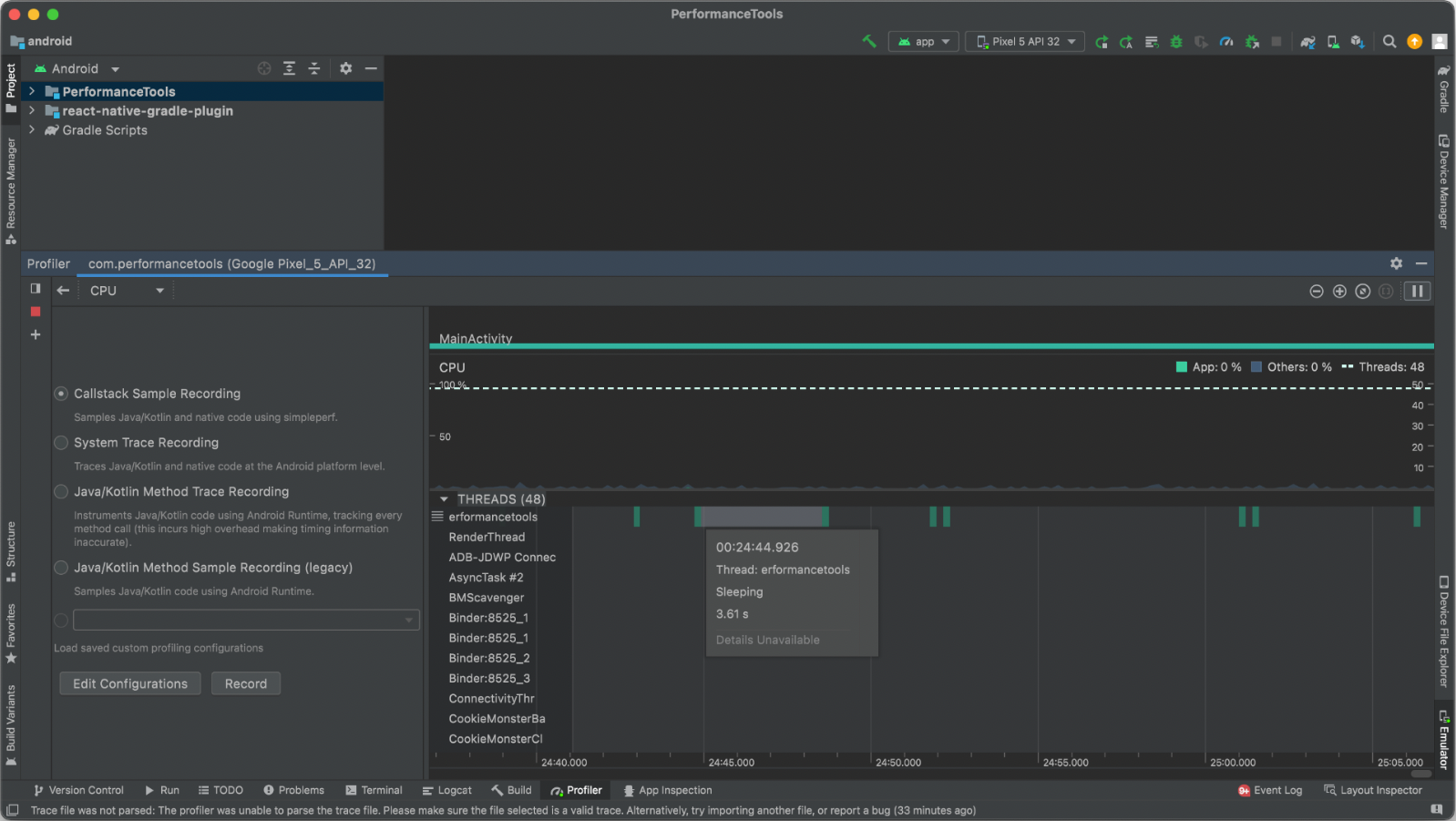Screen dimensions: 1456x821
Task: Open the Logcat tool tab
Action: [446, 791]
